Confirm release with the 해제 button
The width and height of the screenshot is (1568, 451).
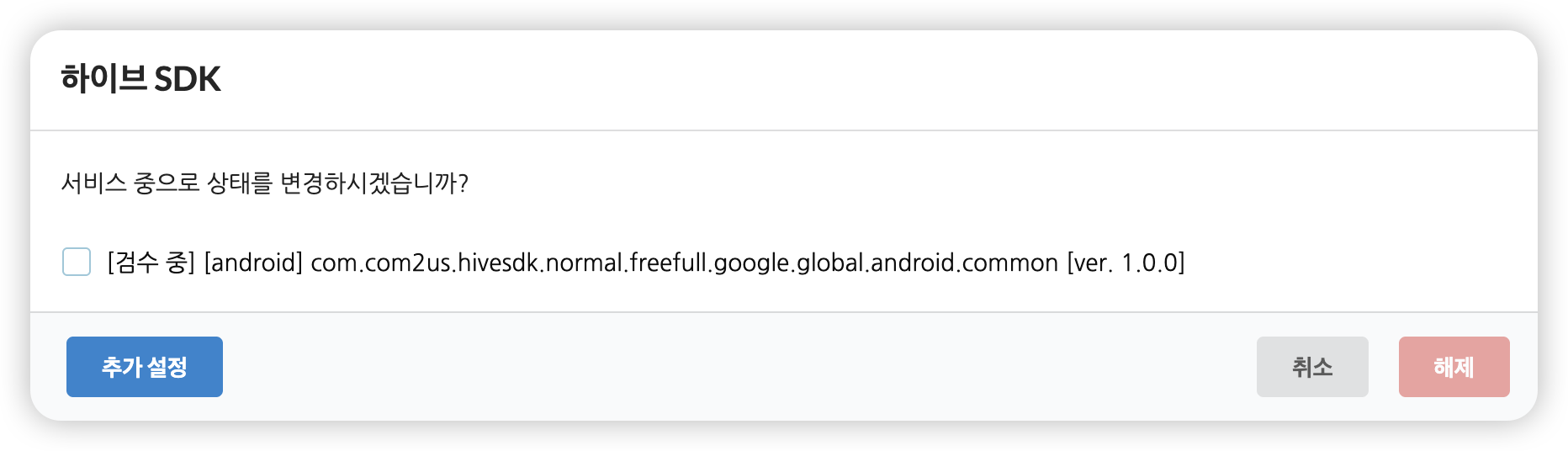1454,367
